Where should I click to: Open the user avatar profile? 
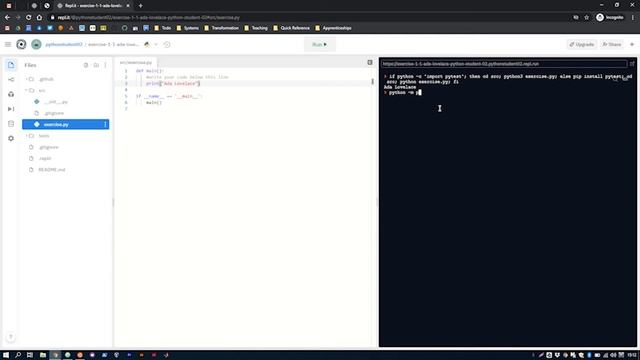click(36, 44)
